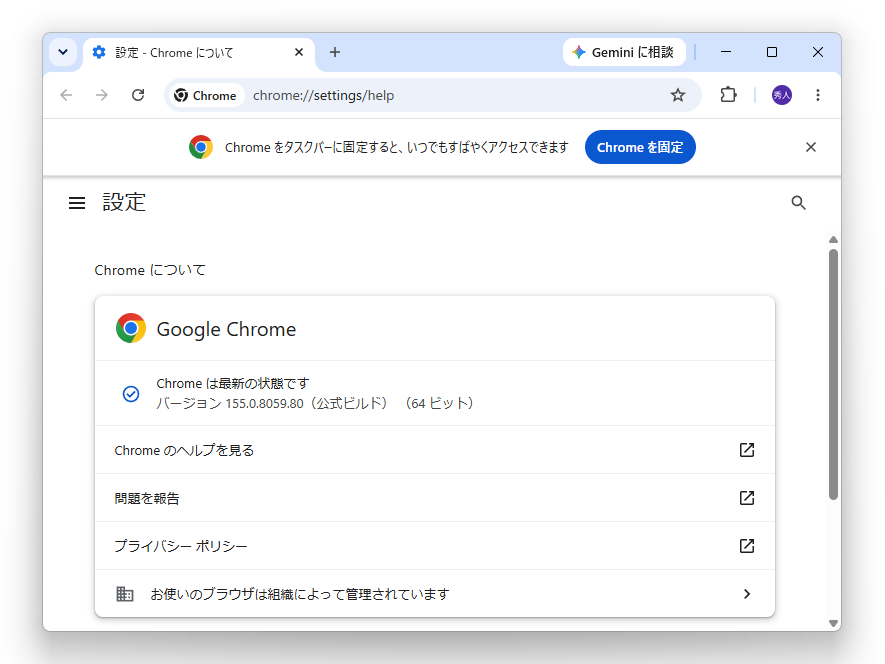Dismiss the taskbar pin promo banner
This screenshot has height=664, width=885.
tap(810, 147)
